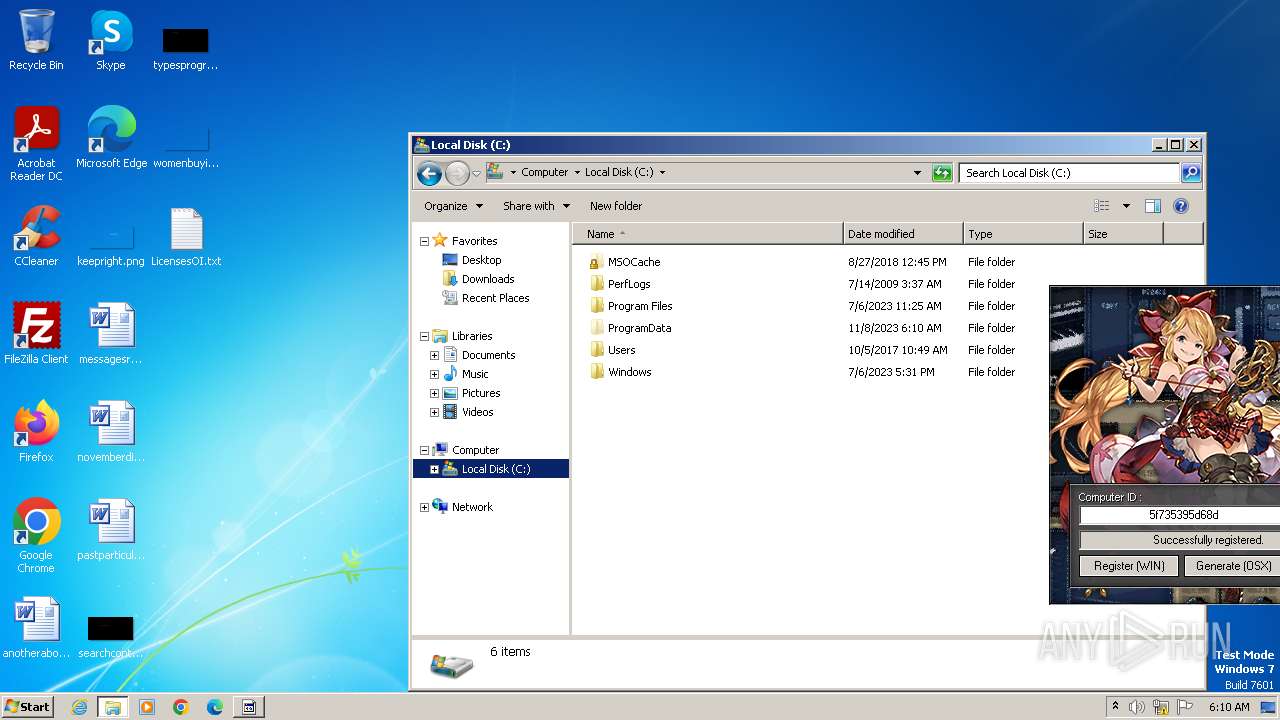
Task: Click the Search Local Disk (C:) field
Action: point(1069,173)
